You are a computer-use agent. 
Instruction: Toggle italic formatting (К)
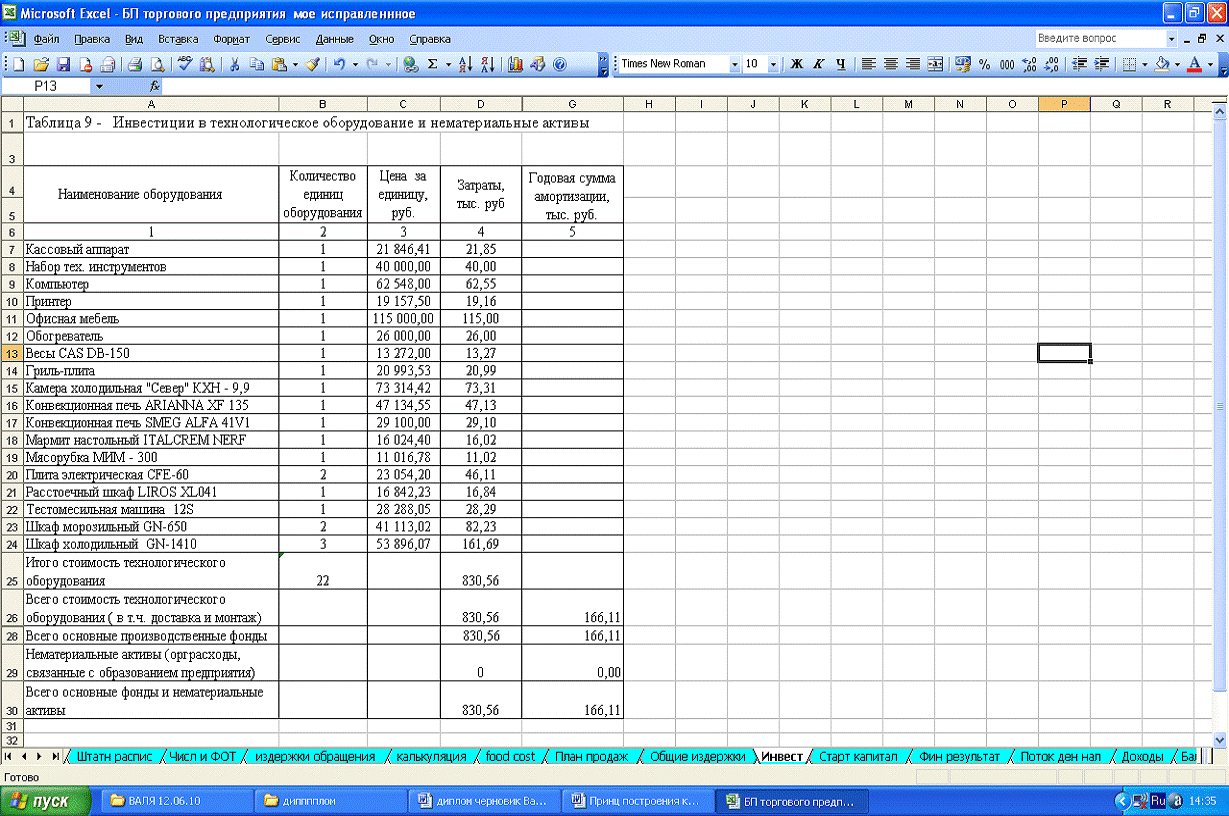pos(818,64)
